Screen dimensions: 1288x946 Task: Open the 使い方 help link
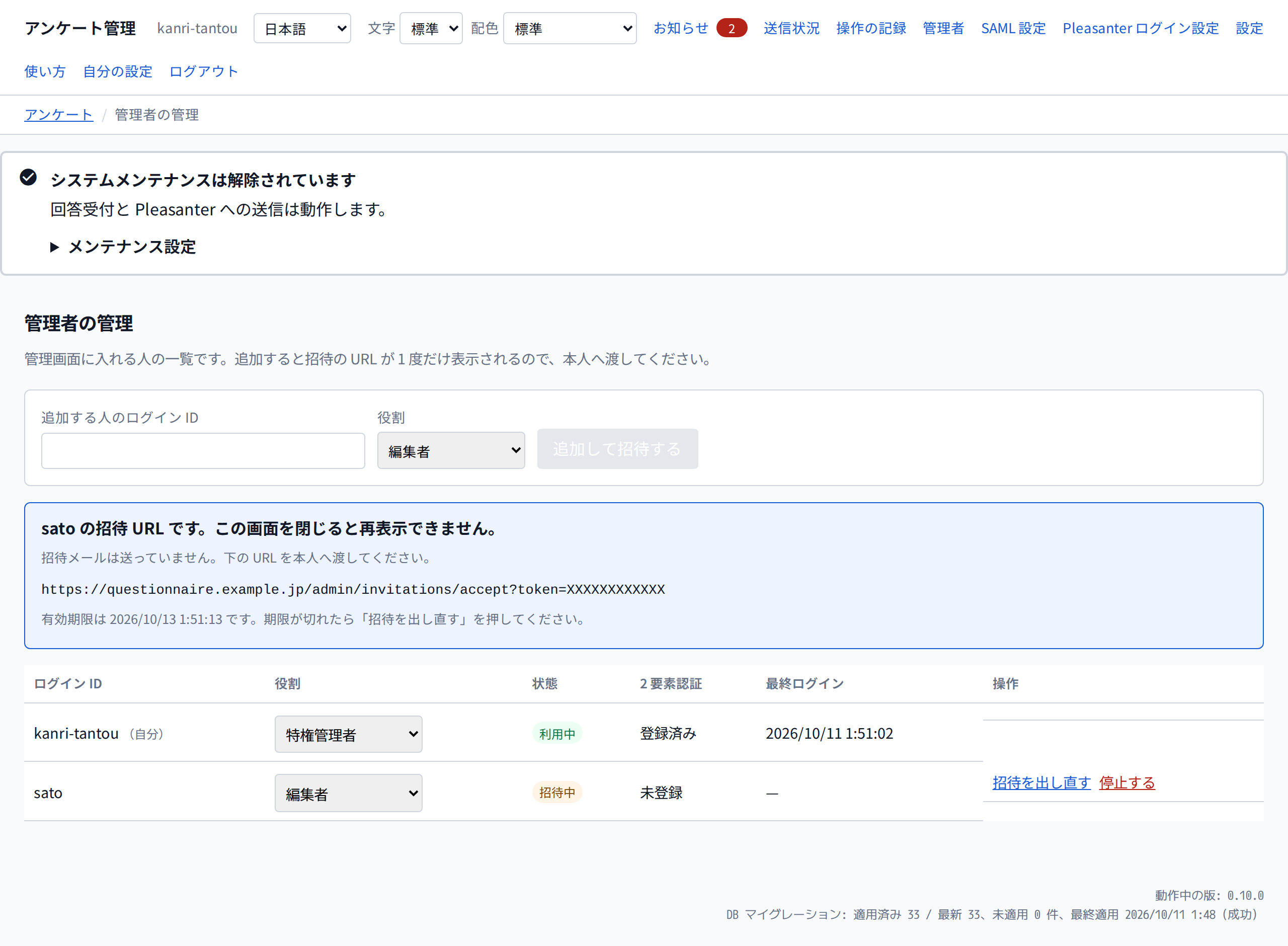point(45,71)
